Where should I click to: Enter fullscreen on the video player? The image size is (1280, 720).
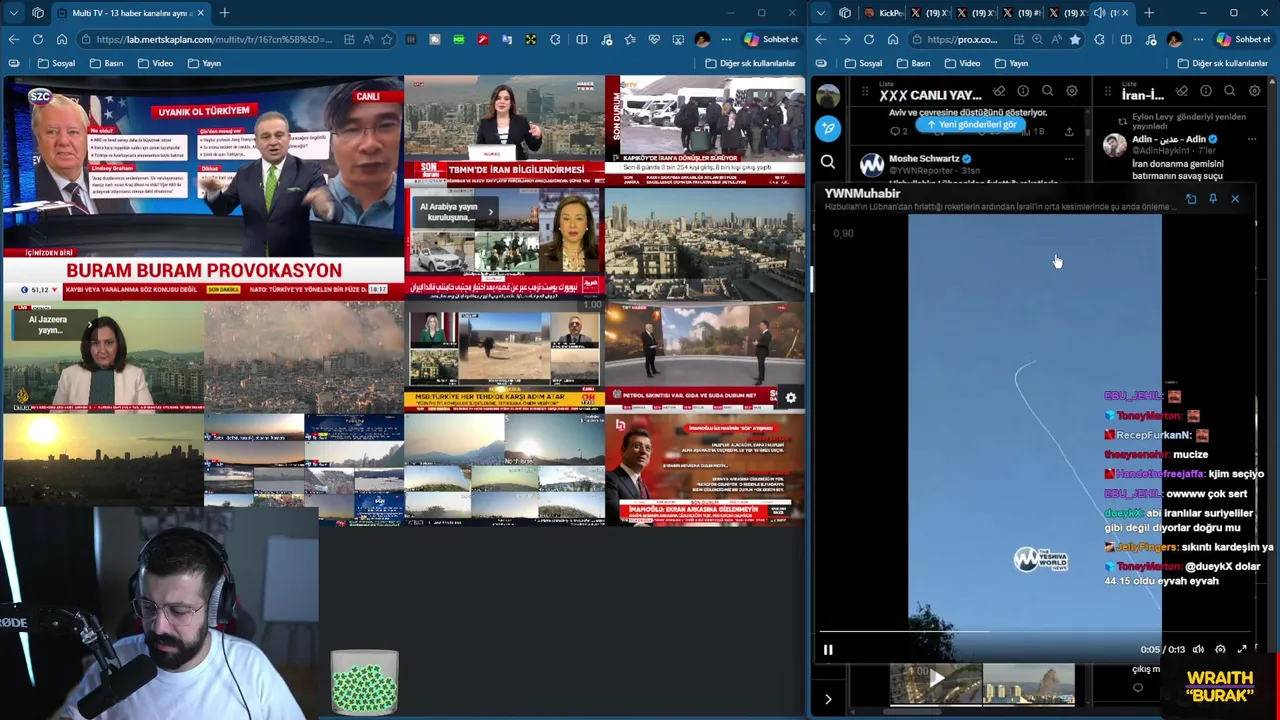pyautogui.click(x=1243, y=650)
